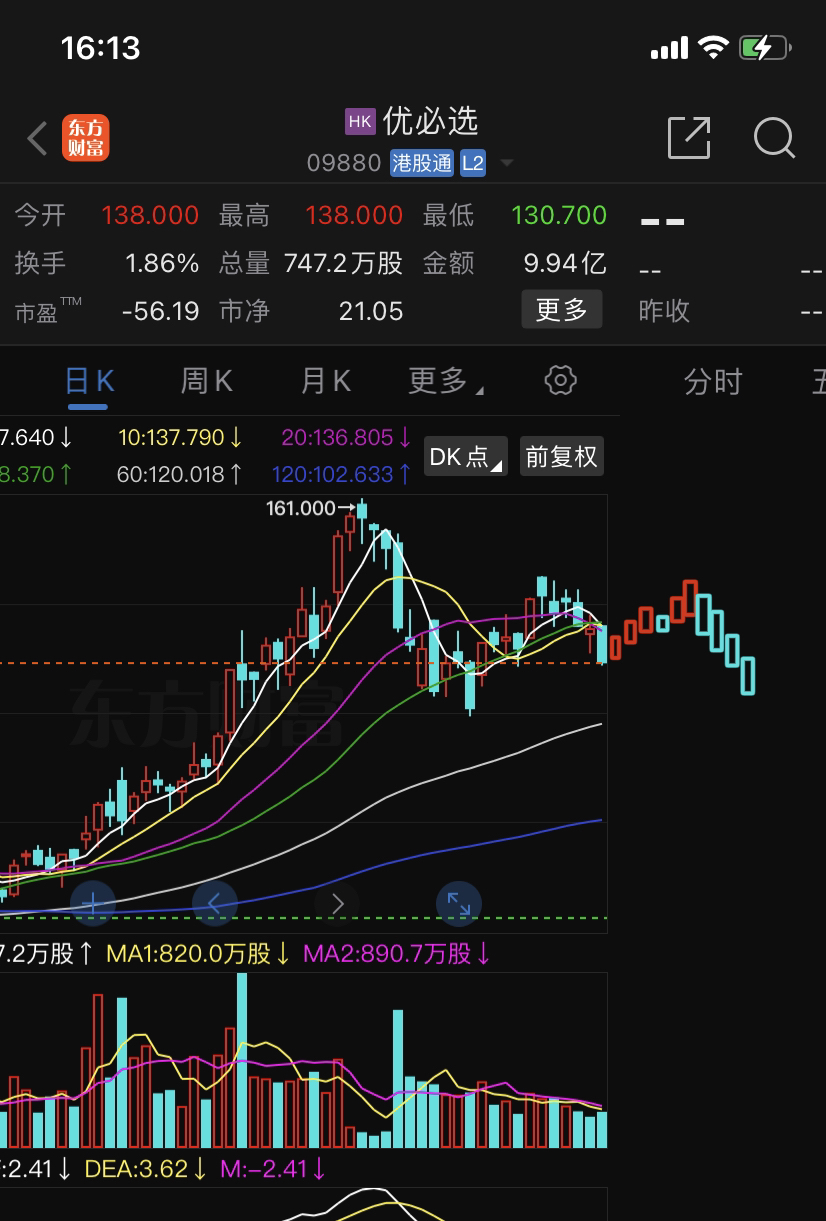The height and width of the screenshot is (1221, 826).
Task: Tap the MACD M:-2.41 label
Action: click(274, 1168)
